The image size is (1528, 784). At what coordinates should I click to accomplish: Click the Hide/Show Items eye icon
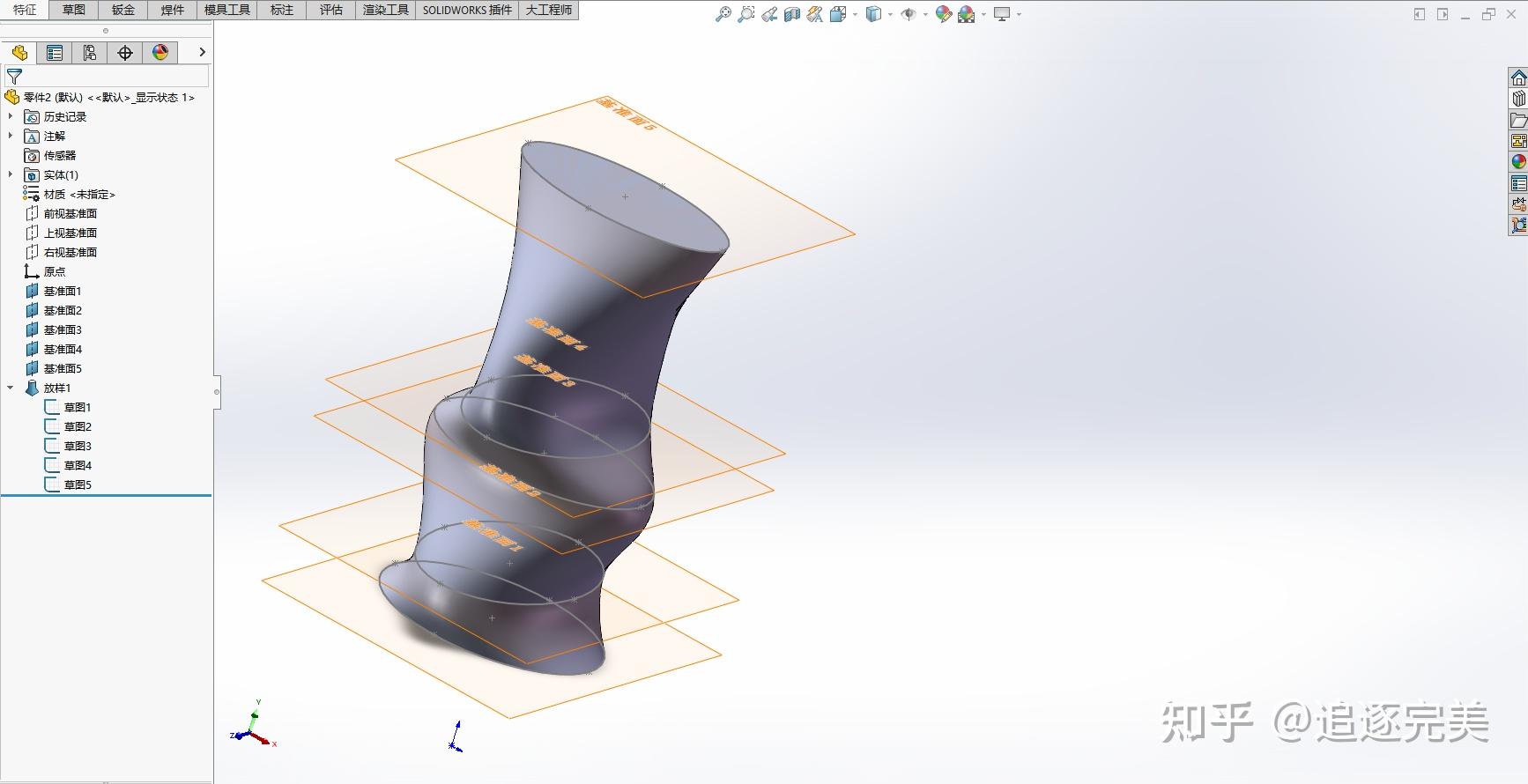tap(909, 14)
